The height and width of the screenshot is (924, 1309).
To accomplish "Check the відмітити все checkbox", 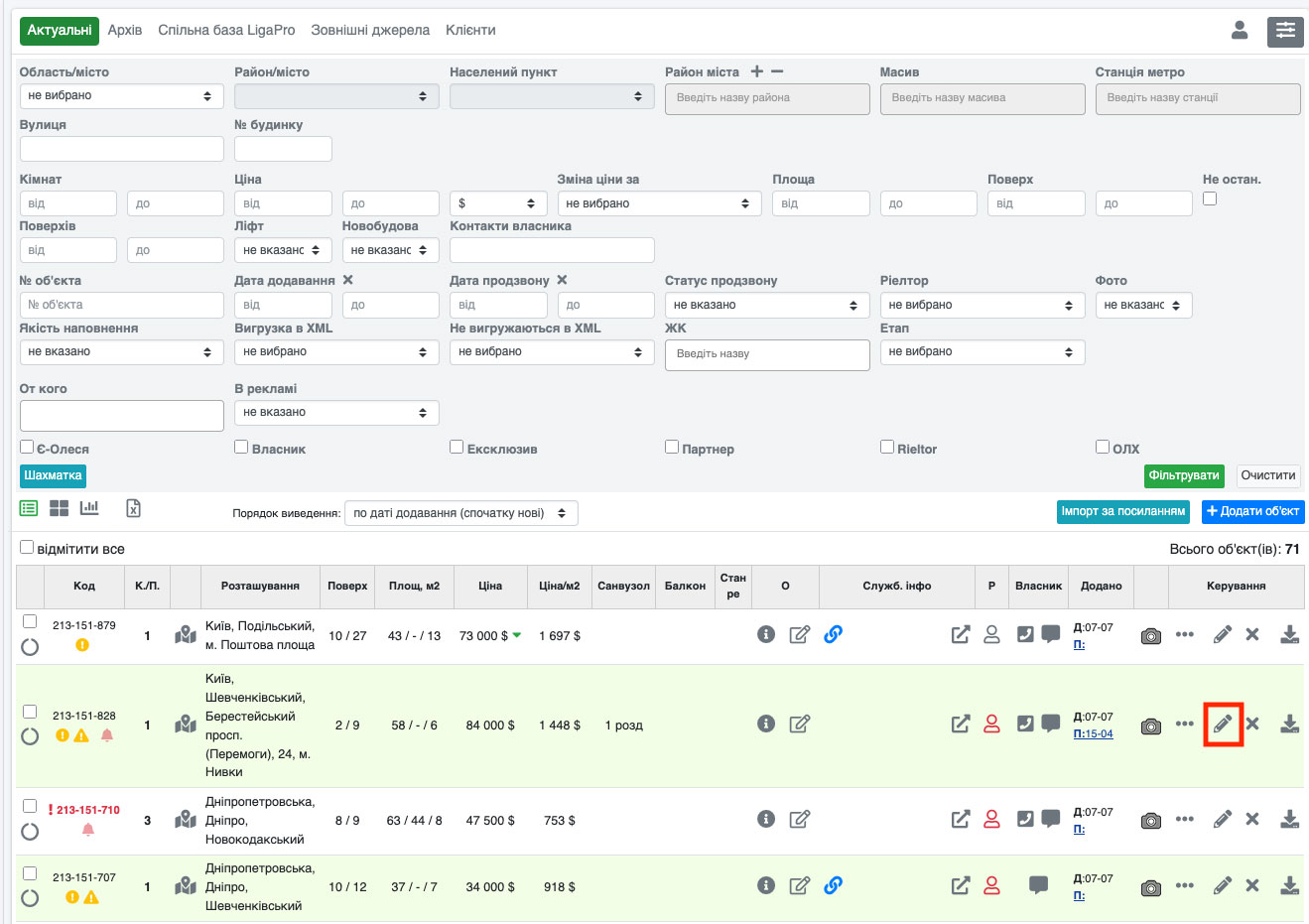I will 28,548.
